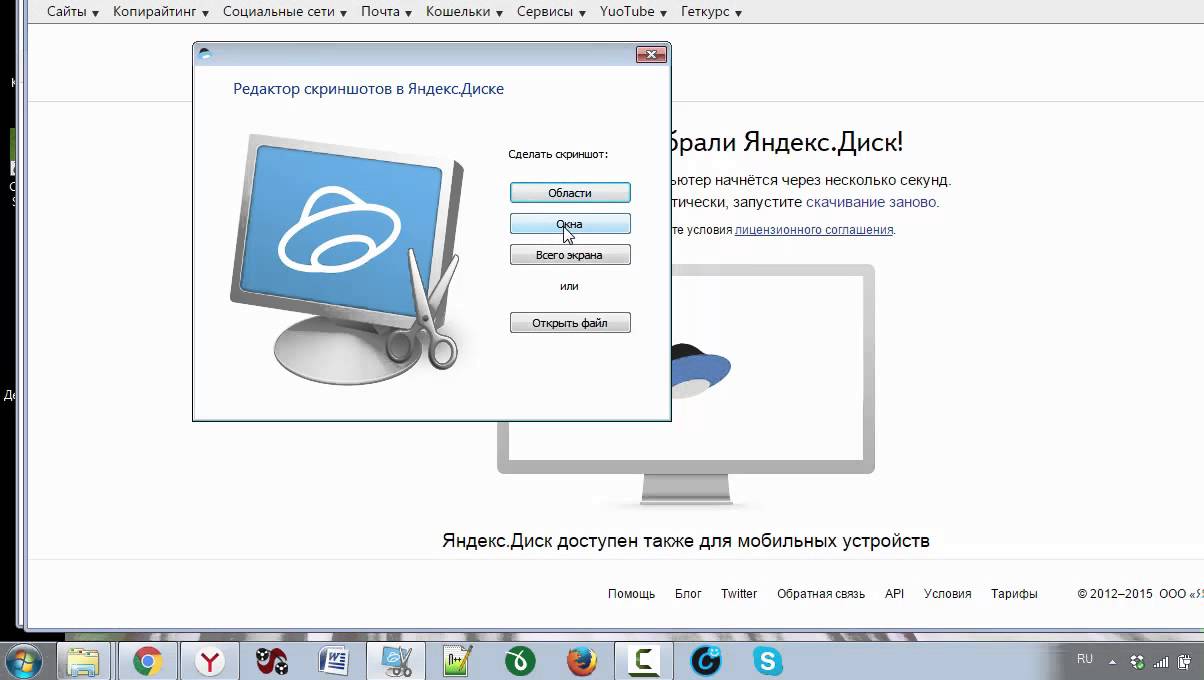Click the Тарифы footer link
Screen dimensions: 1204x680
[x=1014, y=594]
